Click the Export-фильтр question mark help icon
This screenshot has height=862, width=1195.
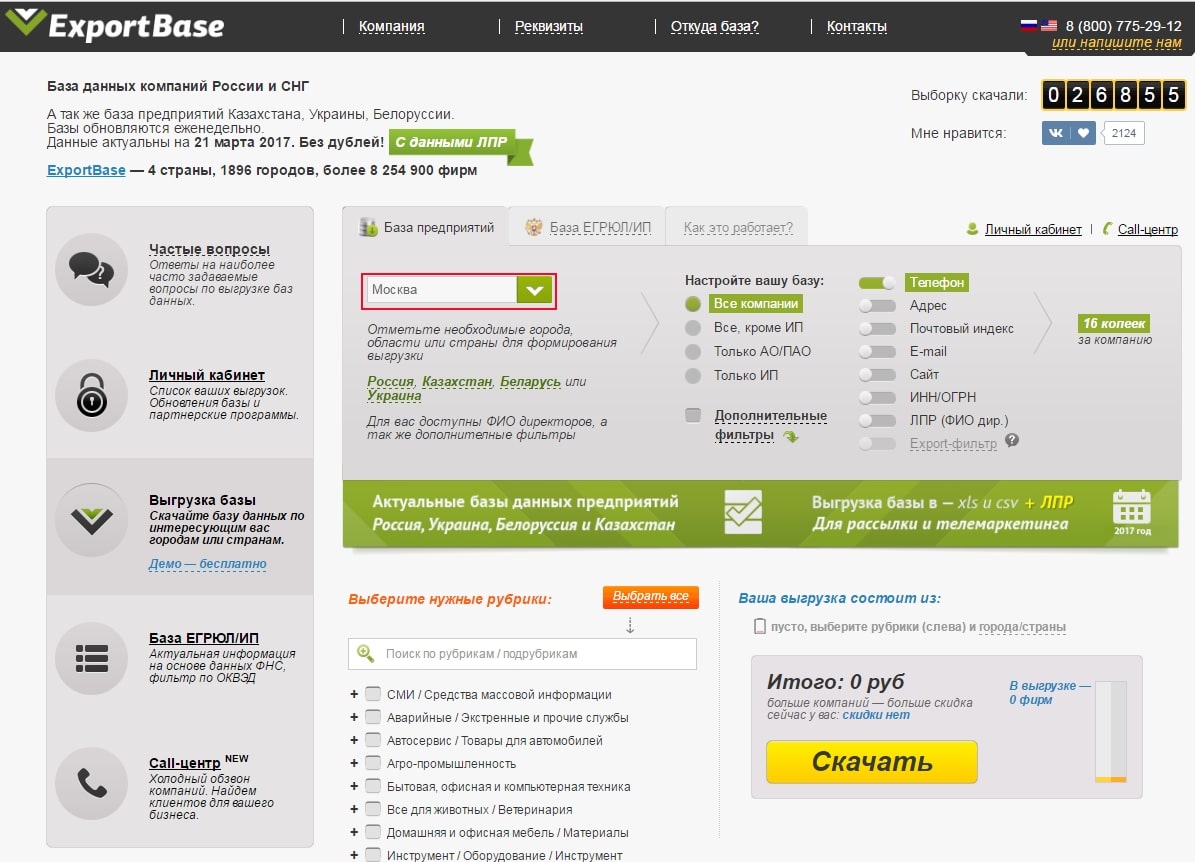click(1011, 441)
